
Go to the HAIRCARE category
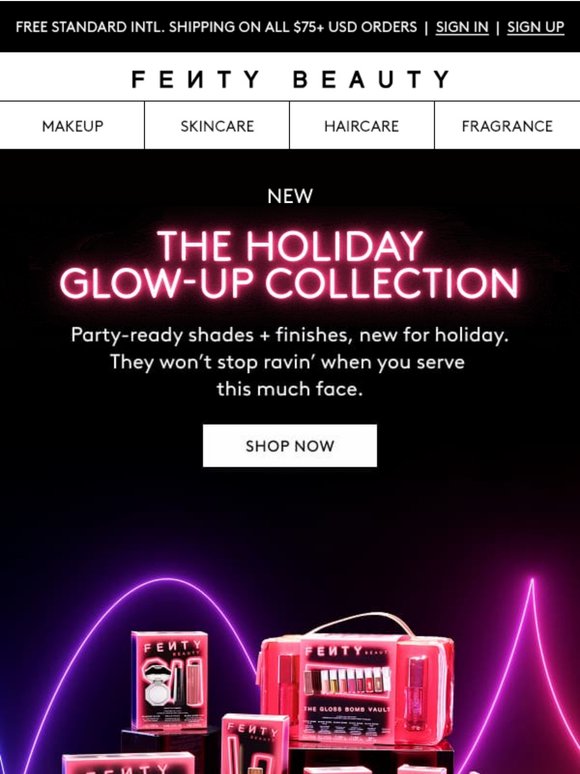point(361,126)
